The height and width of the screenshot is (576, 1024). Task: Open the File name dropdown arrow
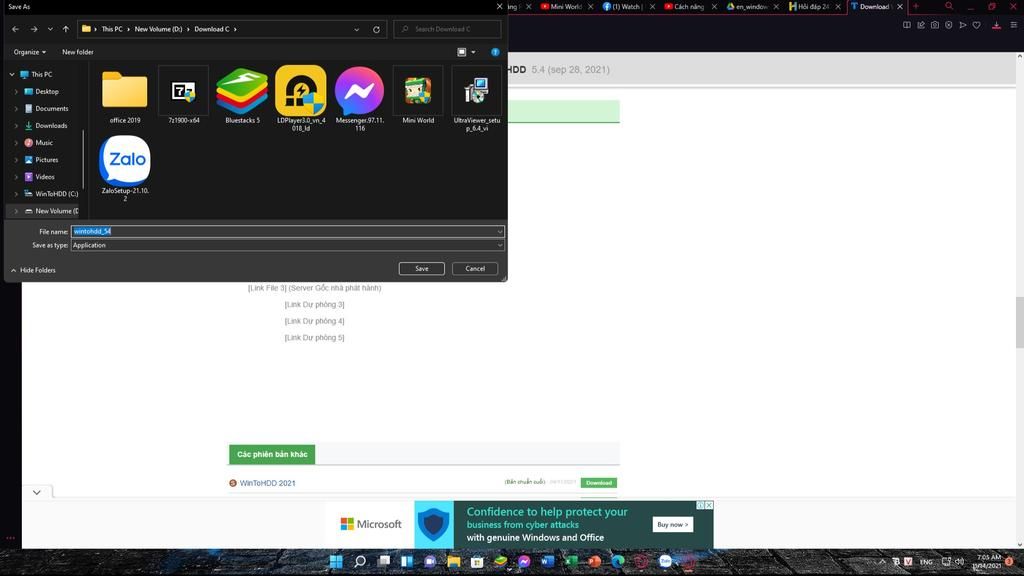click(x=500, y=231)
